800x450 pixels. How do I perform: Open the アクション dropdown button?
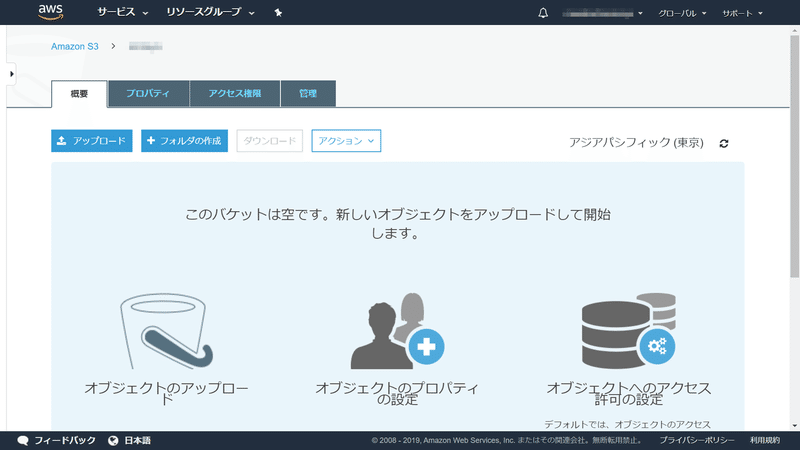[x=346, y=141]
